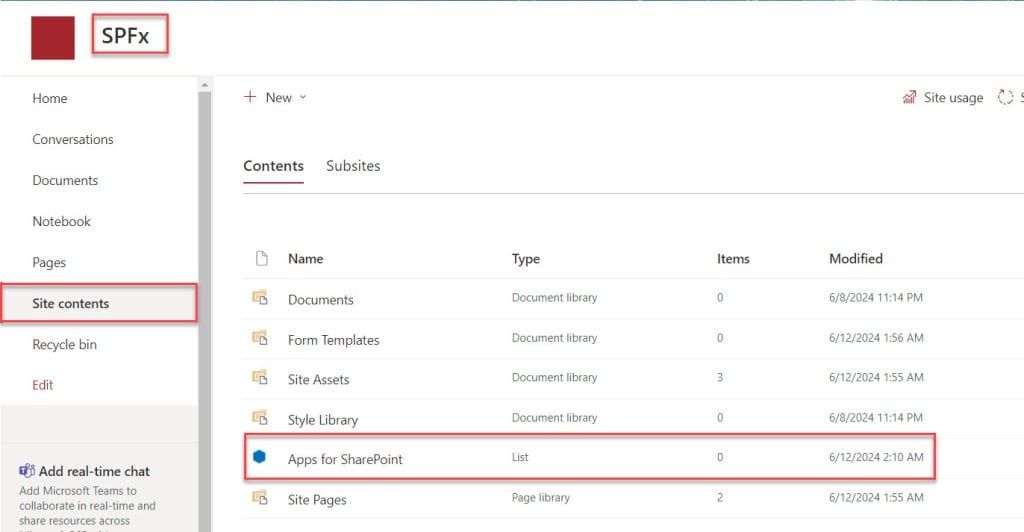This screenshot has width=1024, height=532.
Task: Click the Add real-time chat heading
Action: pyautogui.click(x=94, y=471)
